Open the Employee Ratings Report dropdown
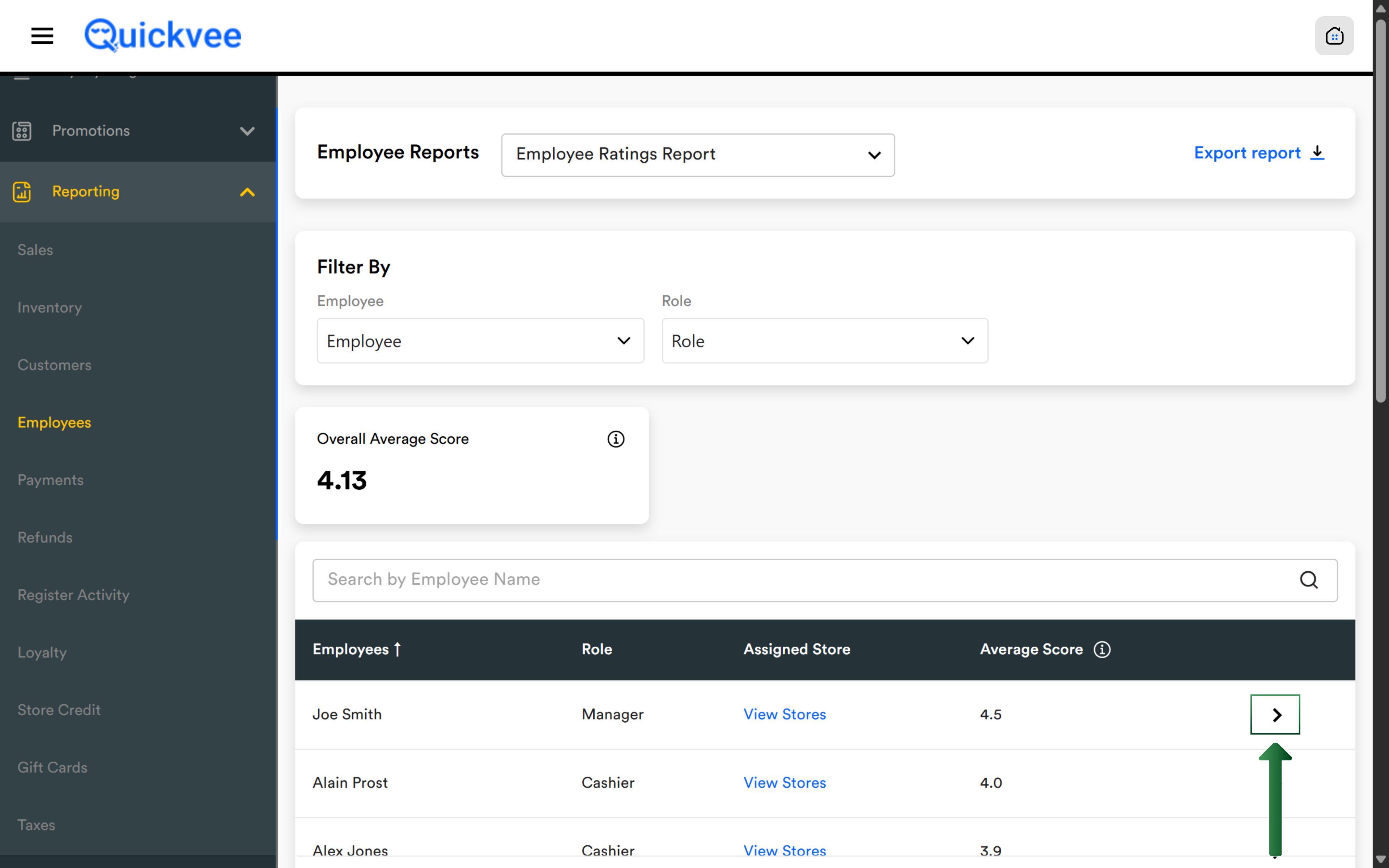1389x868 pixels. 697,155
